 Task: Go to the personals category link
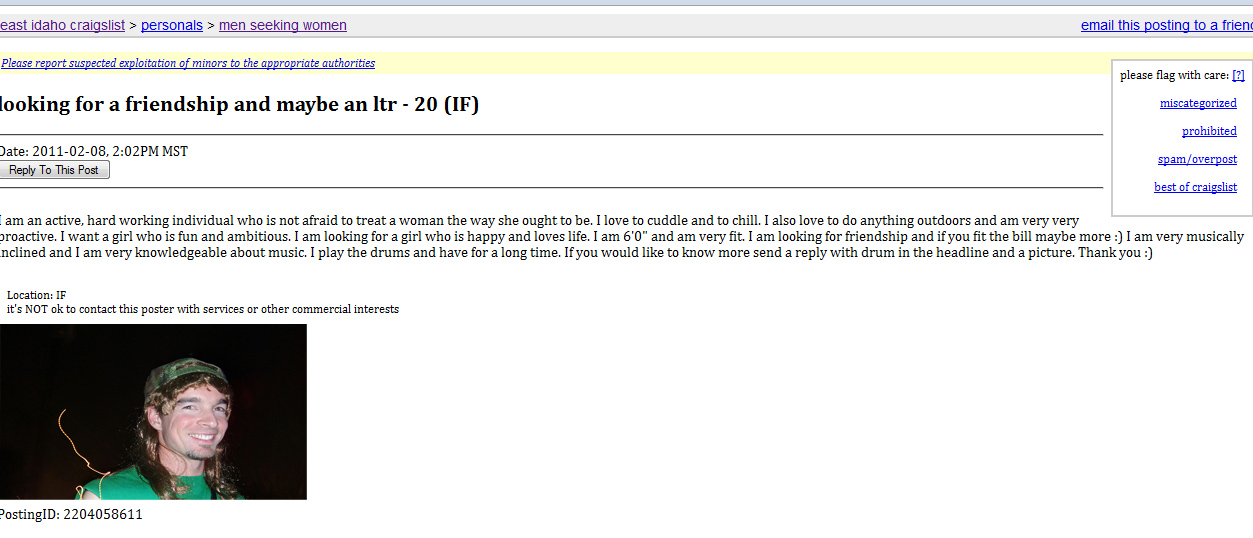[x=172, y=26]
